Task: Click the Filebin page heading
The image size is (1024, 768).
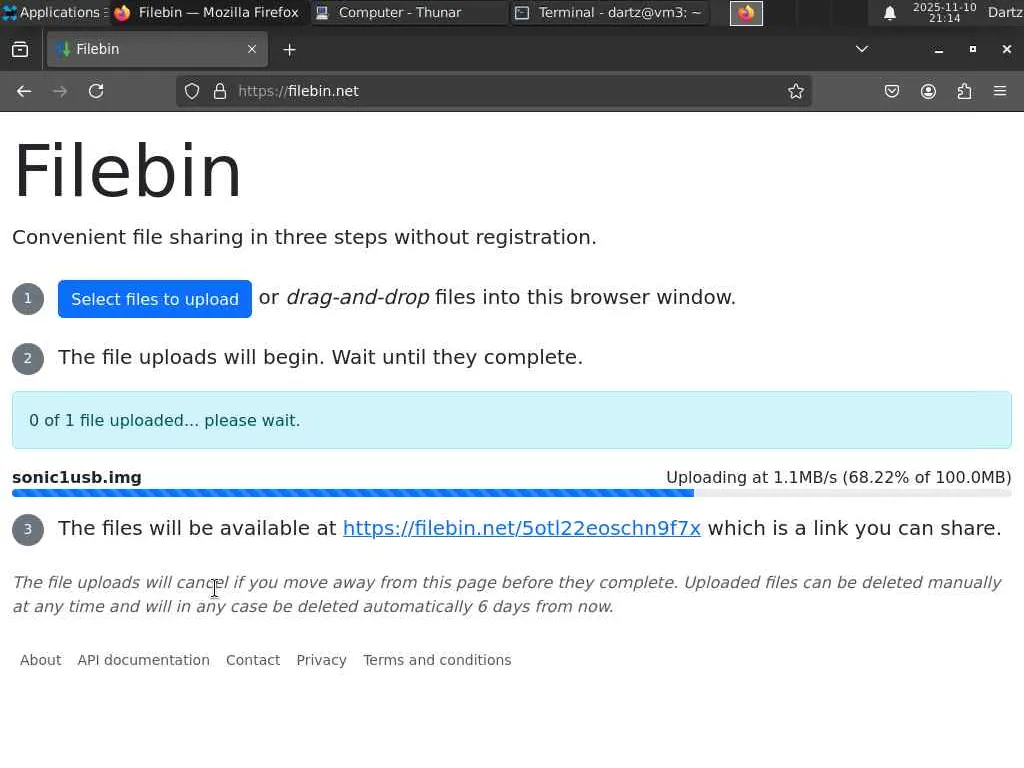Action: [x=128, y=171]
